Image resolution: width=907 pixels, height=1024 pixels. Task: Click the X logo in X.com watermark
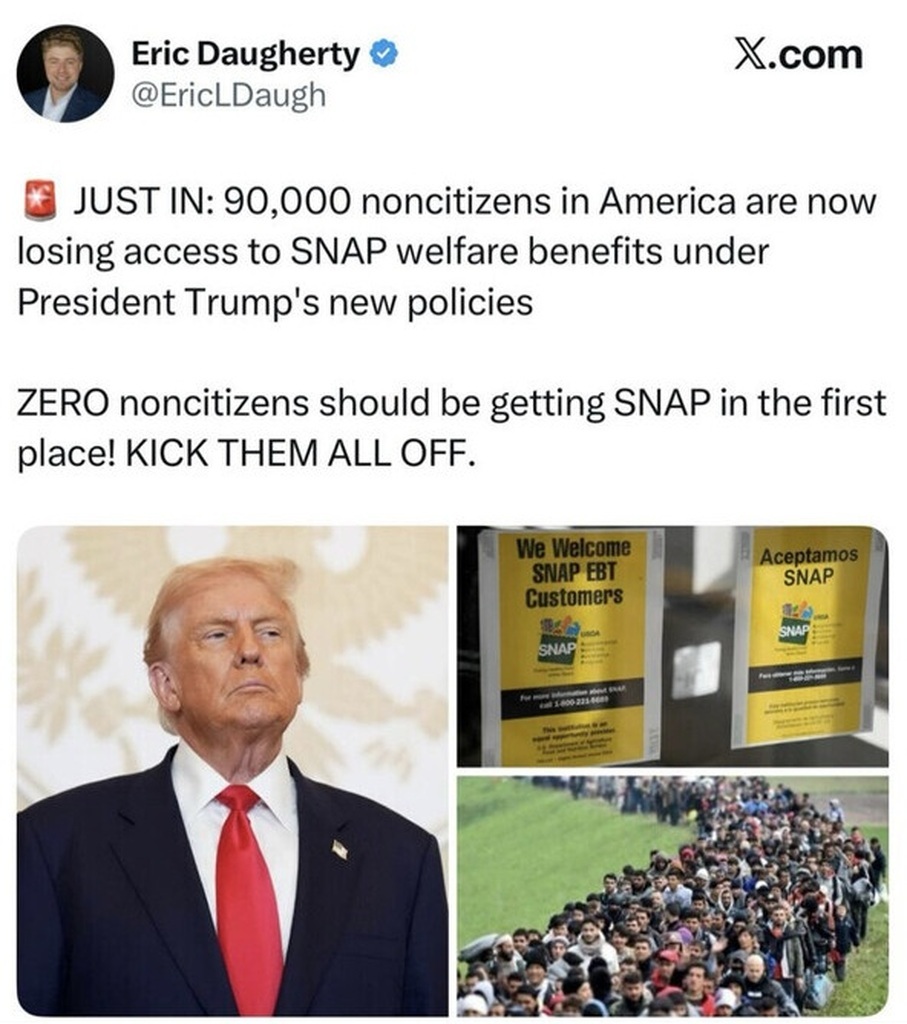click(749, 54)
